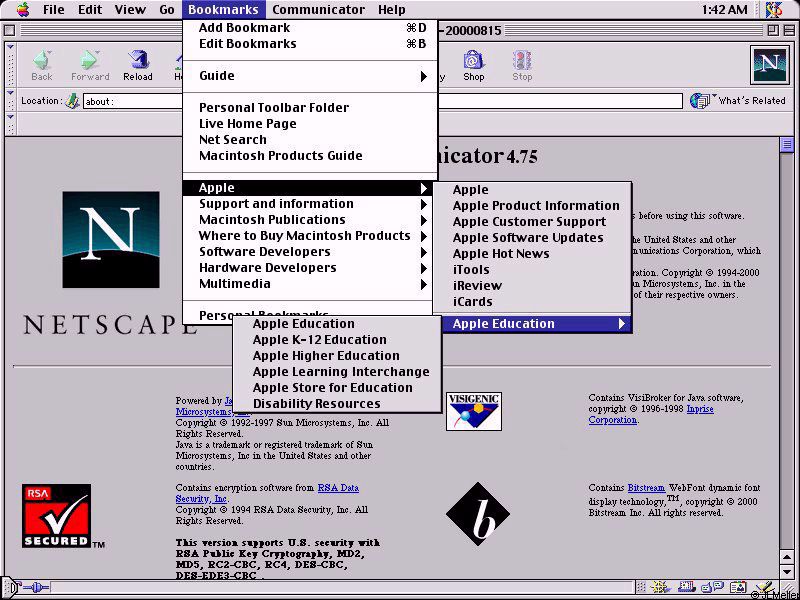This screenshot has width=800, height=600.
Task: Expand the Software Developers submenu
Action: point(310,252)
